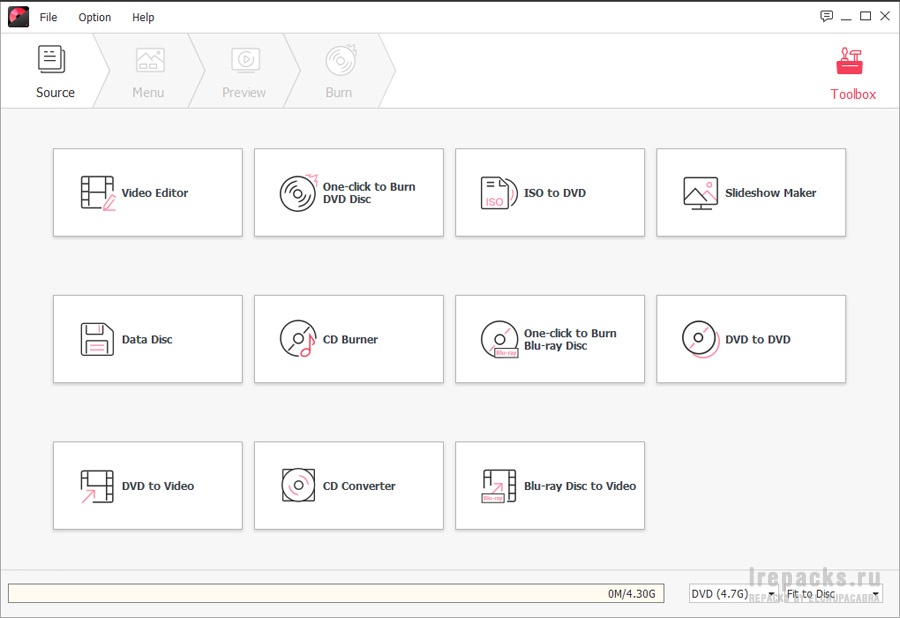
Task: Open the Slideshow Maker tool
Action: 750,193
